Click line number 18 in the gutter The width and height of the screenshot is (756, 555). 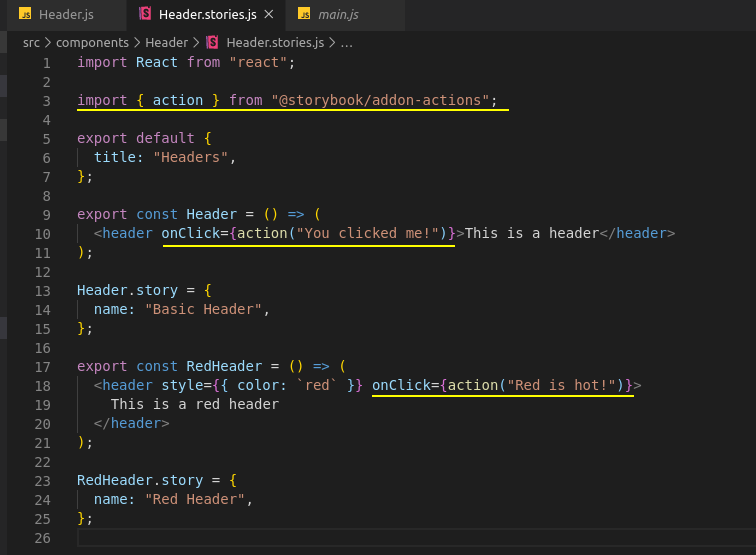pos(42,386)
